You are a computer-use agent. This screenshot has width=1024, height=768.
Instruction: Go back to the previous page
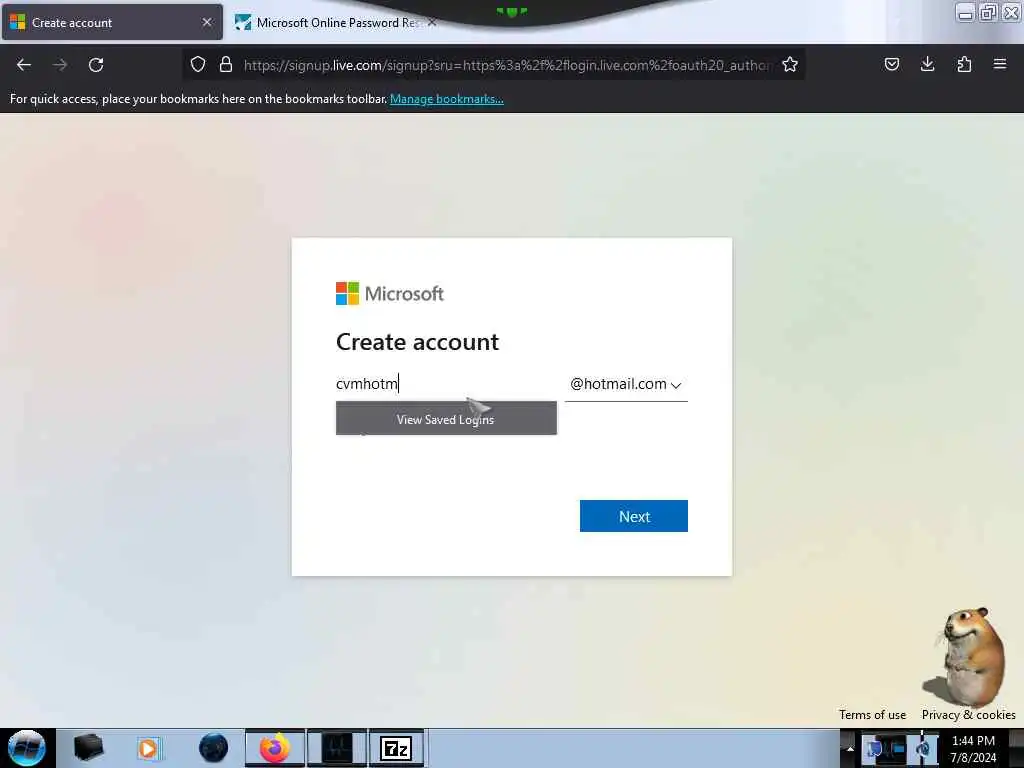pos(24,65)
